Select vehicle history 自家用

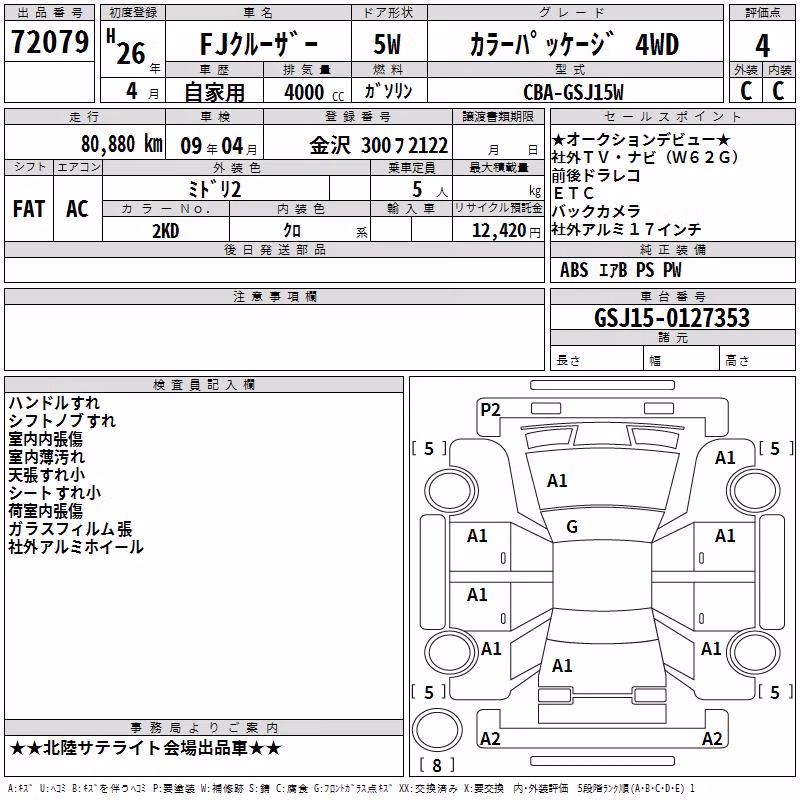pyautogui.click(x=214, y=92)
